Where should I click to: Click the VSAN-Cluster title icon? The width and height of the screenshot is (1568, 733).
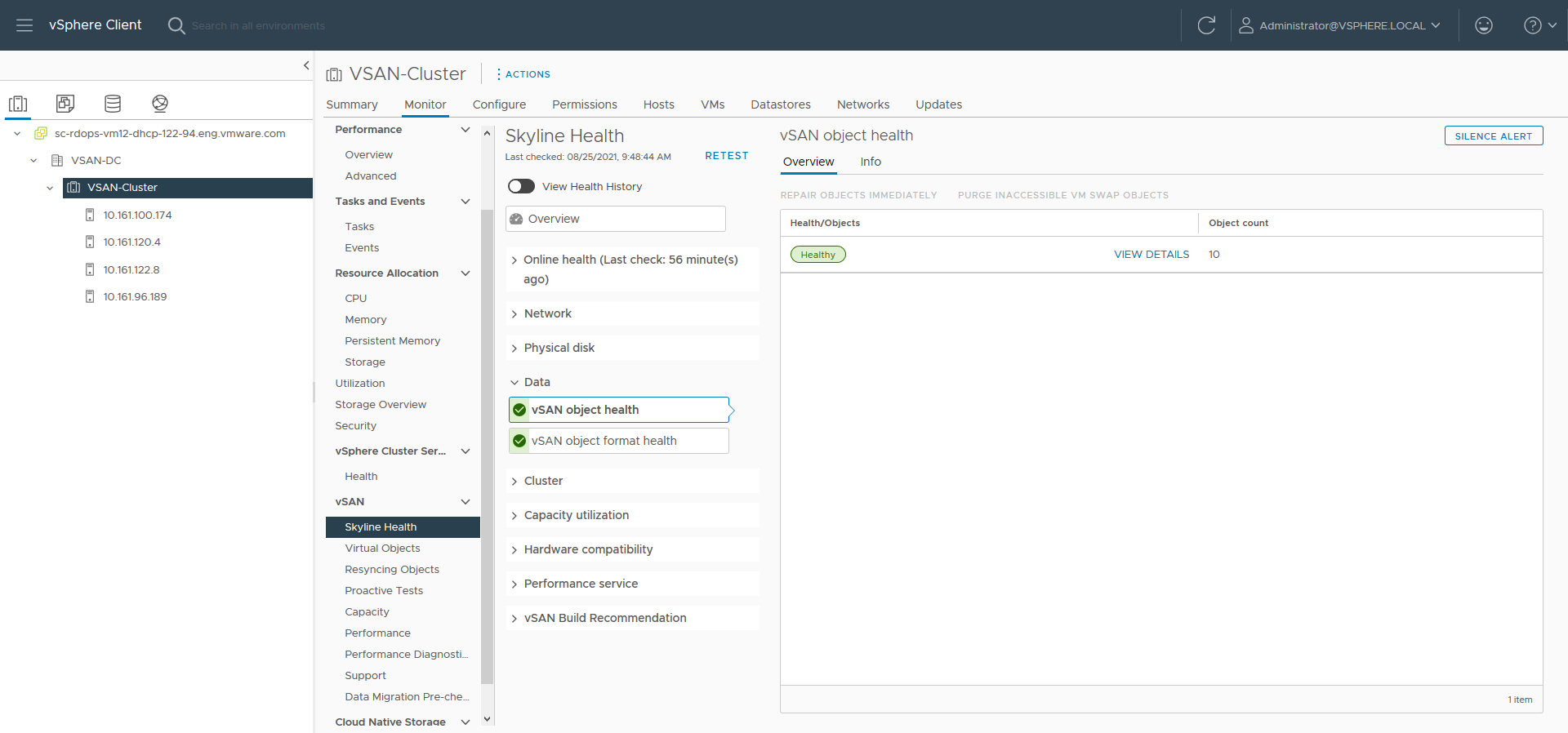(x=334, y=74)
